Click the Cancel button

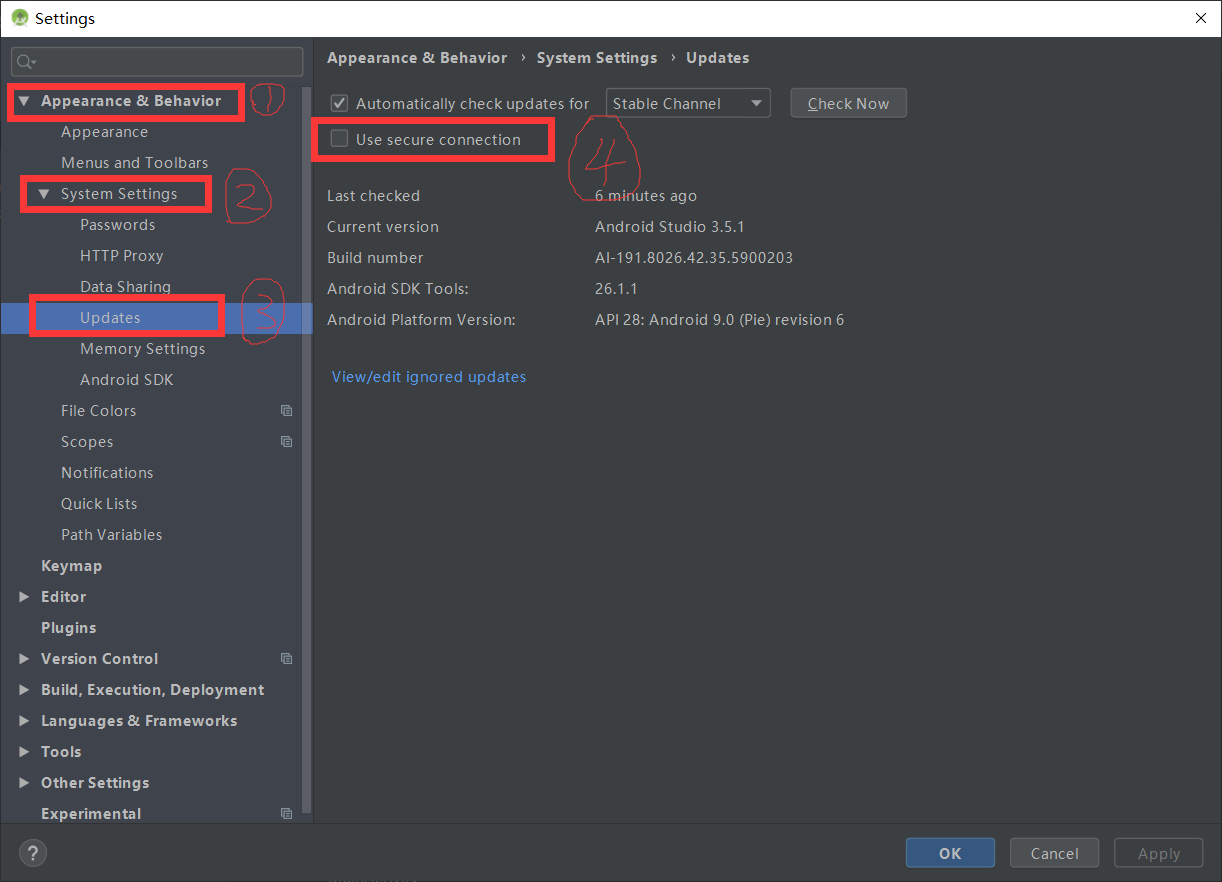point(1054,853)
